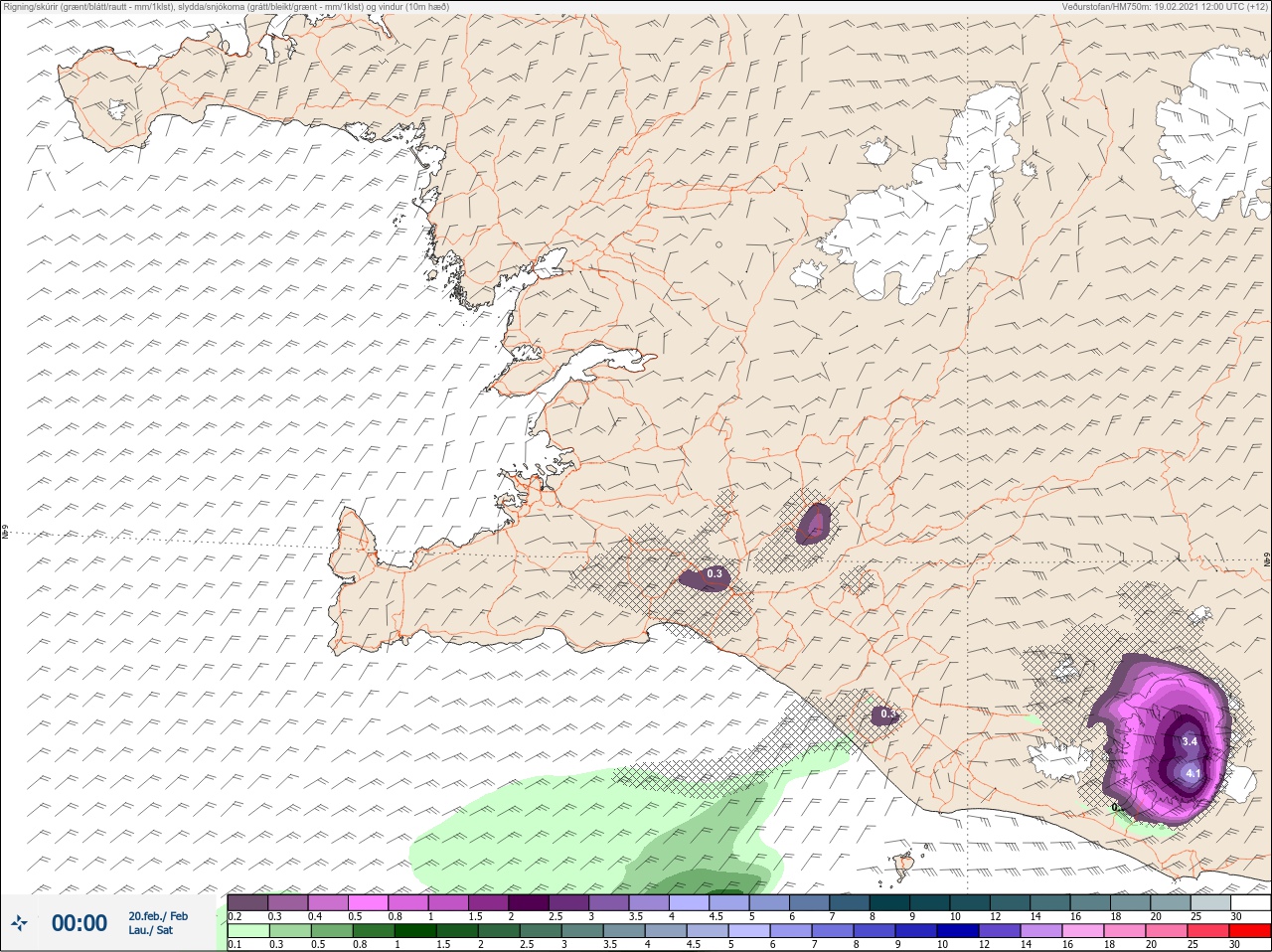The image size is (1272, 952).
Task: Pick the light pink 16 rain scale swatch
Action: [1084, 931]
